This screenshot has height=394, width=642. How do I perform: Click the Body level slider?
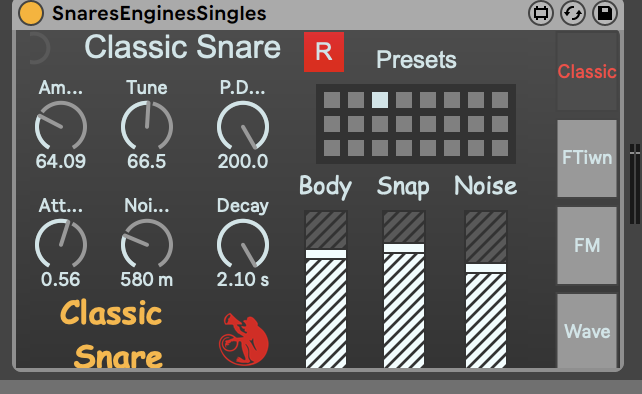326,289
